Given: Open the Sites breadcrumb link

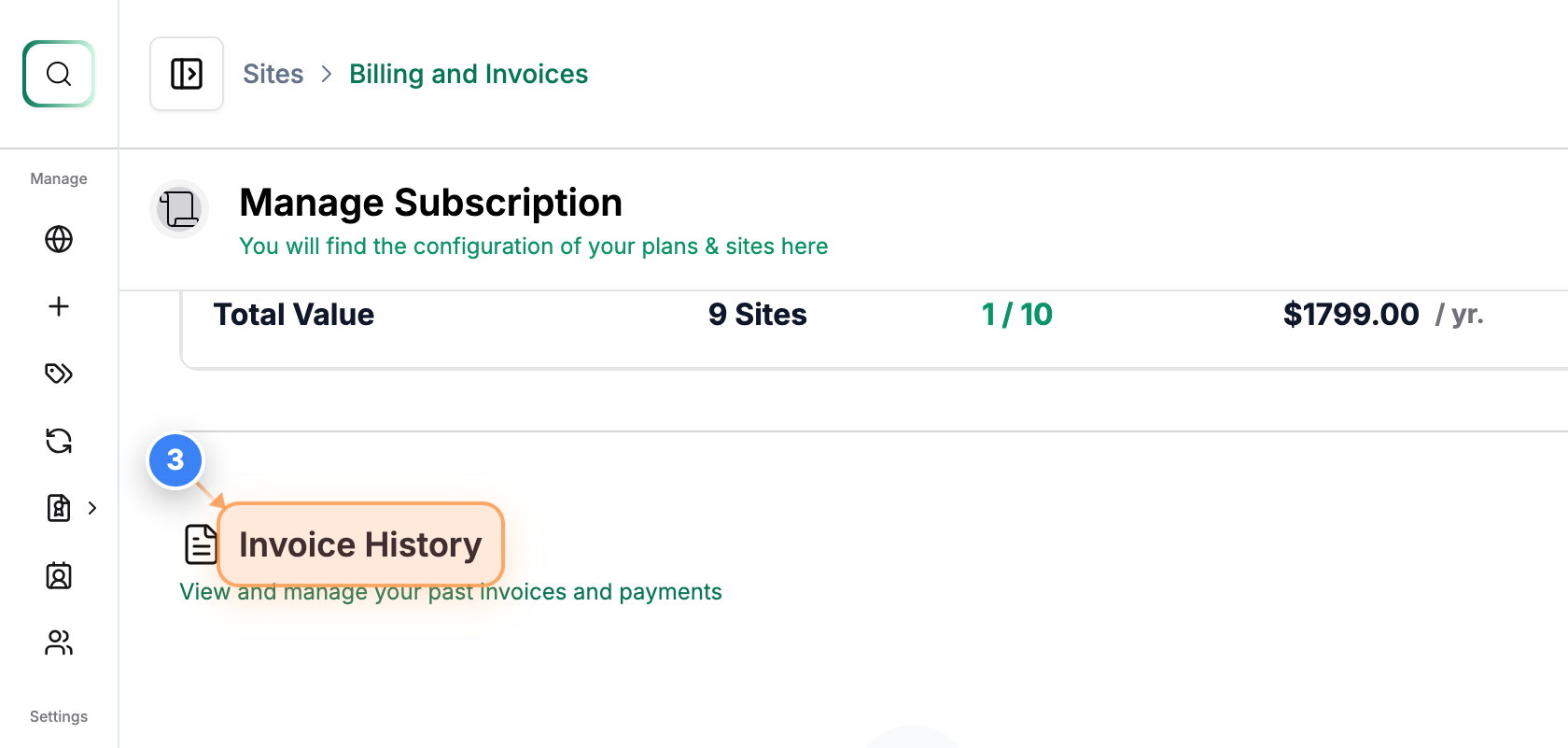Looking at the screenshot, I should [273, 73].
